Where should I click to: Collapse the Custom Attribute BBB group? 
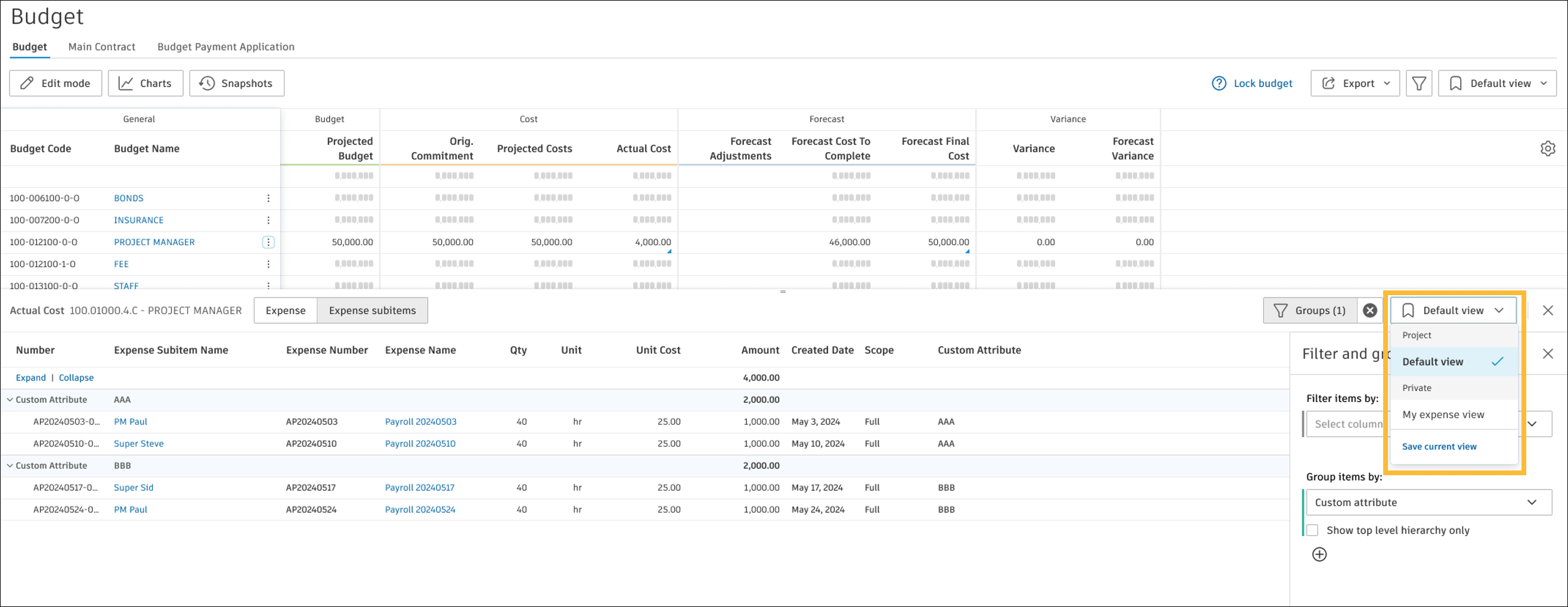coord(10,466)
